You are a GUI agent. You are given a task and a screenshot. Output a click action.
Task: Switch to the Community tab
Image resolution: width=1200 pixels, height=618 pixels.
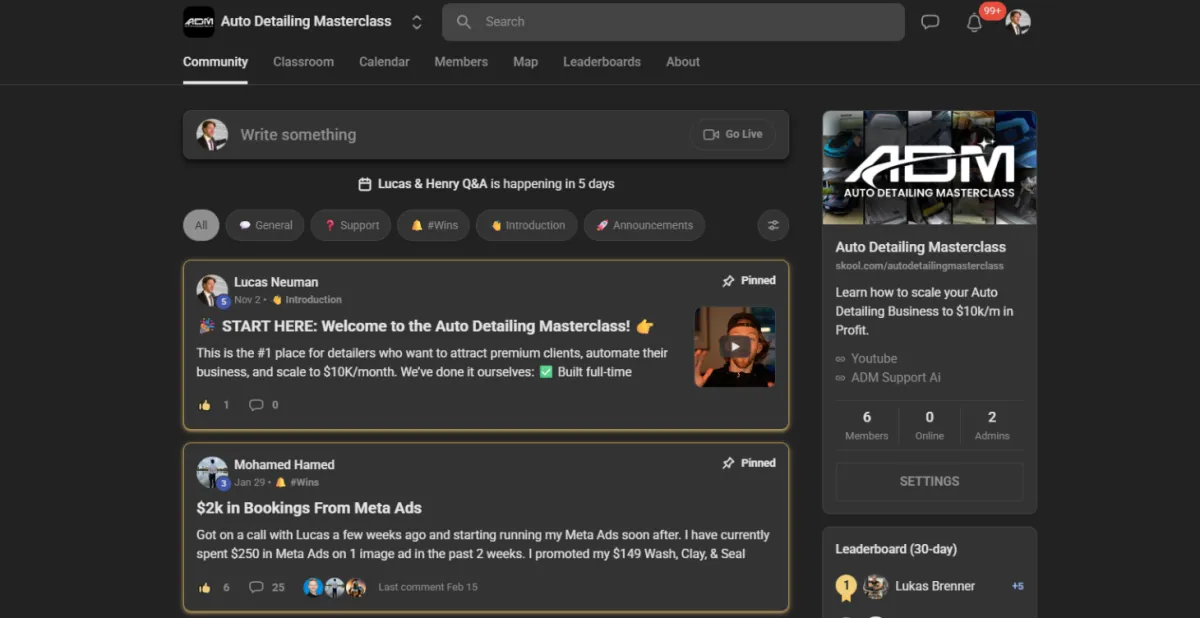pos(215,62)
